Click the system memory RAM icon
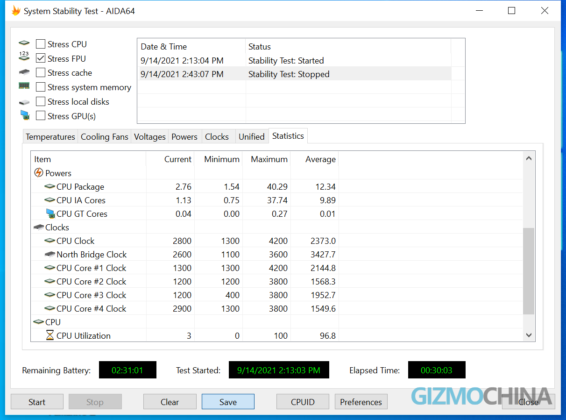This screenshot has width=566, height=420. pos(24,86)
